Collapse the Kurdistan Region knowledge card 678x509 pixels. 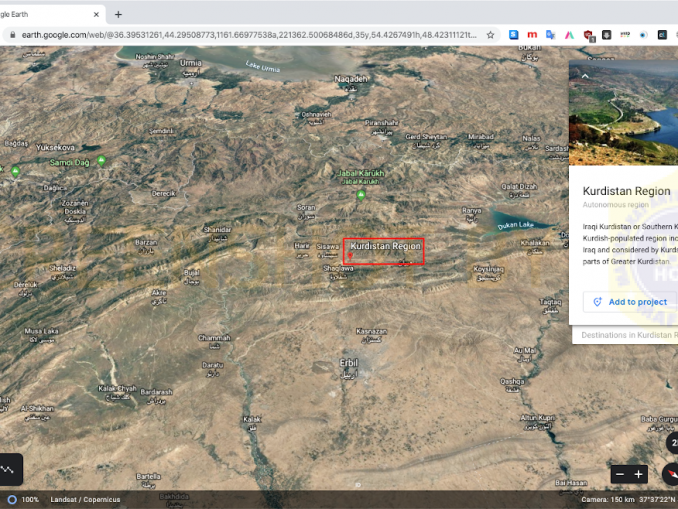tap(585, 76)
